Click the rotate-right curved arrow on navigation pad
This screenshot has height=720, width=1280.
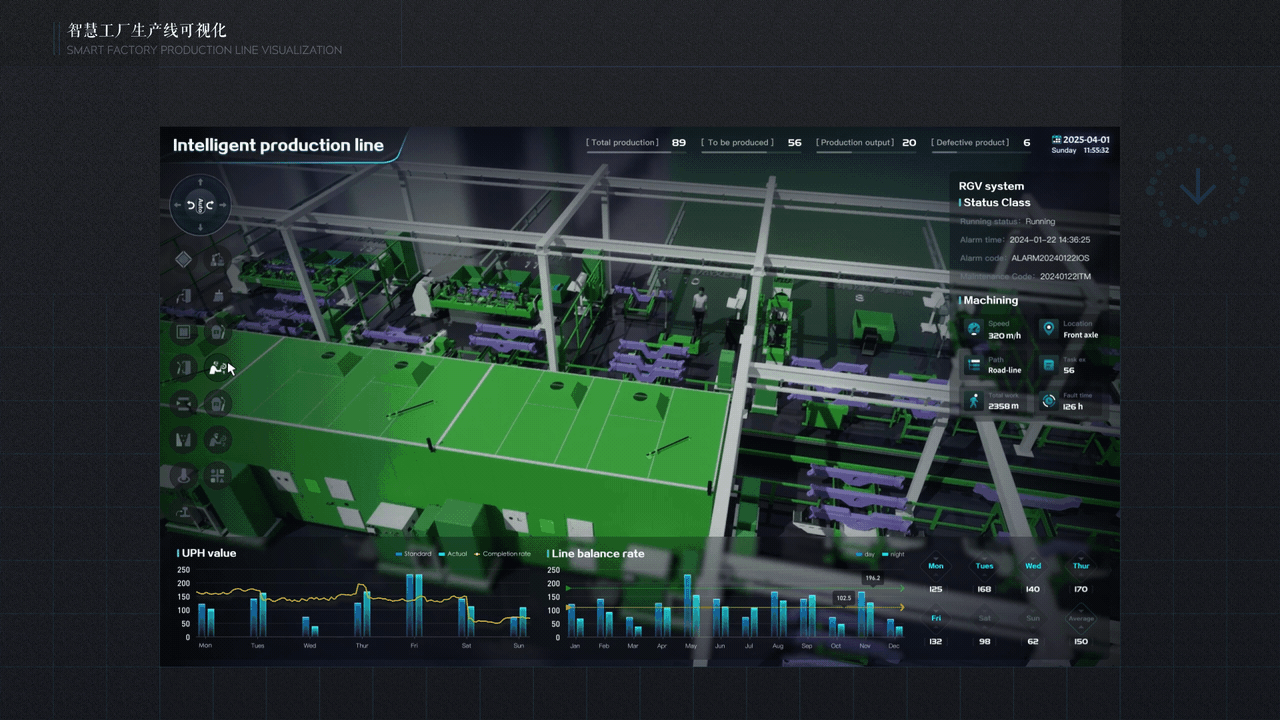tap(209, 205)
